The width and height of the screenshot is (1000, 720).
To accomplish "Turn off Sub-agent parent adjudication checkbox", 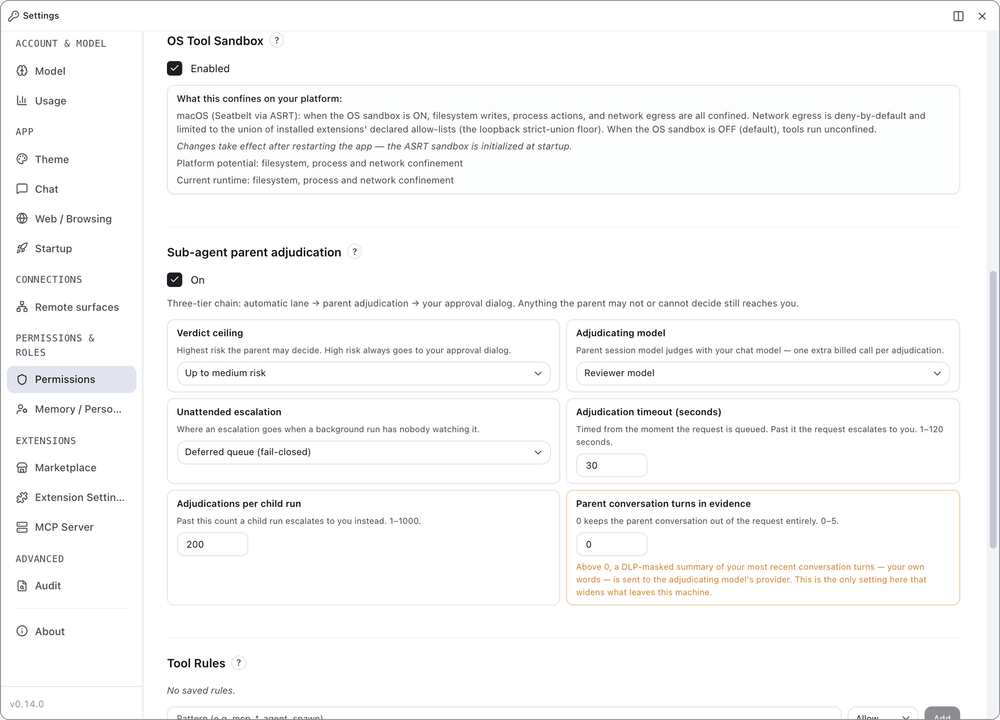I will coord(175,280).
